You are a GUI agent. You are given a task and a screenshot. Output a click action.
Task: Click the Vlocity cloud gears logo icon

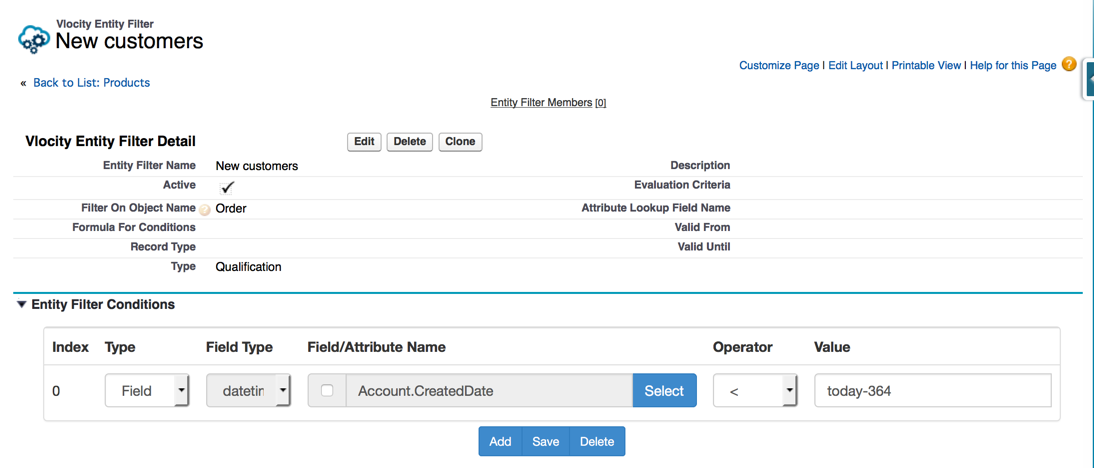click(35, 38)
